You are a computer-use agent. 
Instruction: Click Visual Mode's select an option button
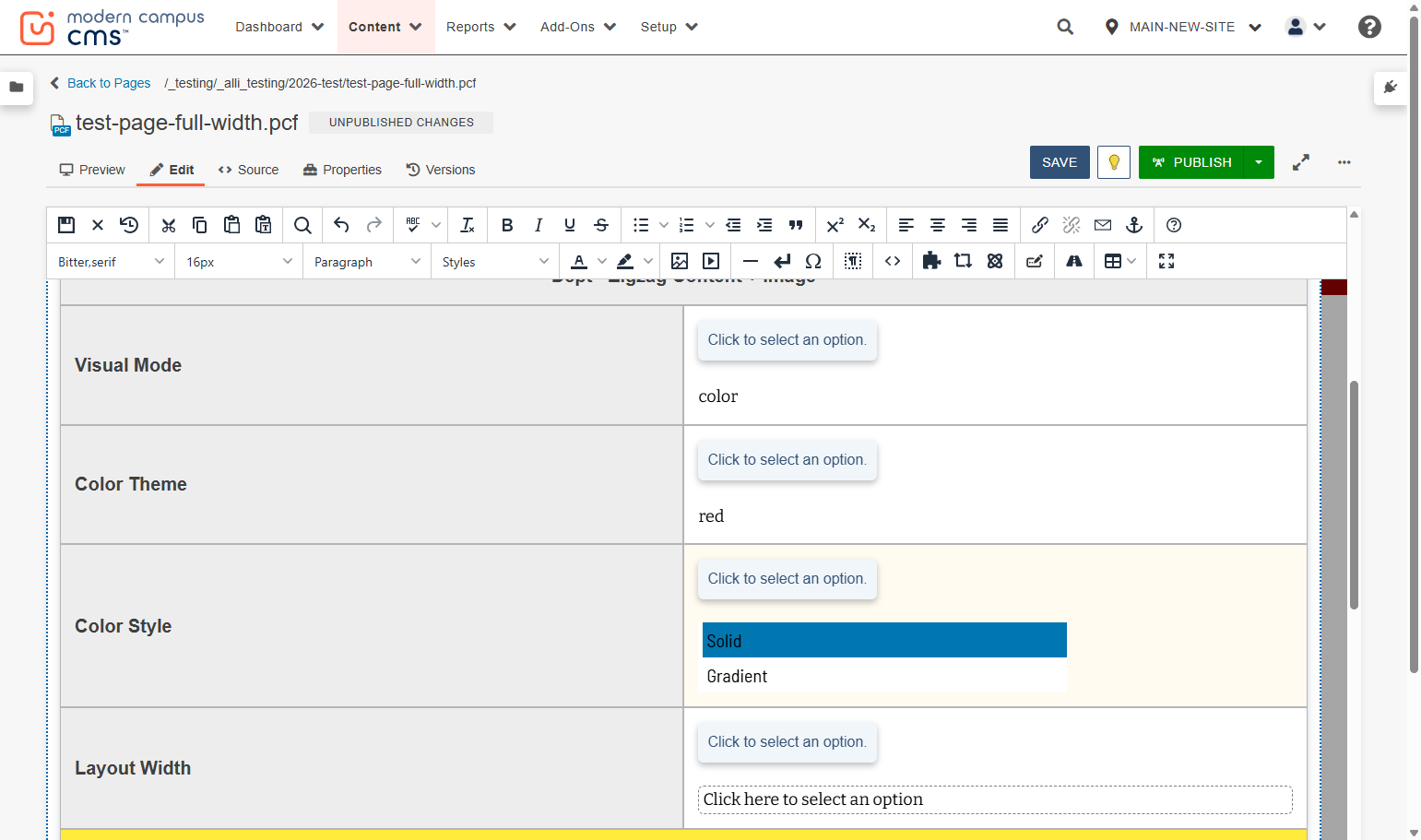click(787, 340)
